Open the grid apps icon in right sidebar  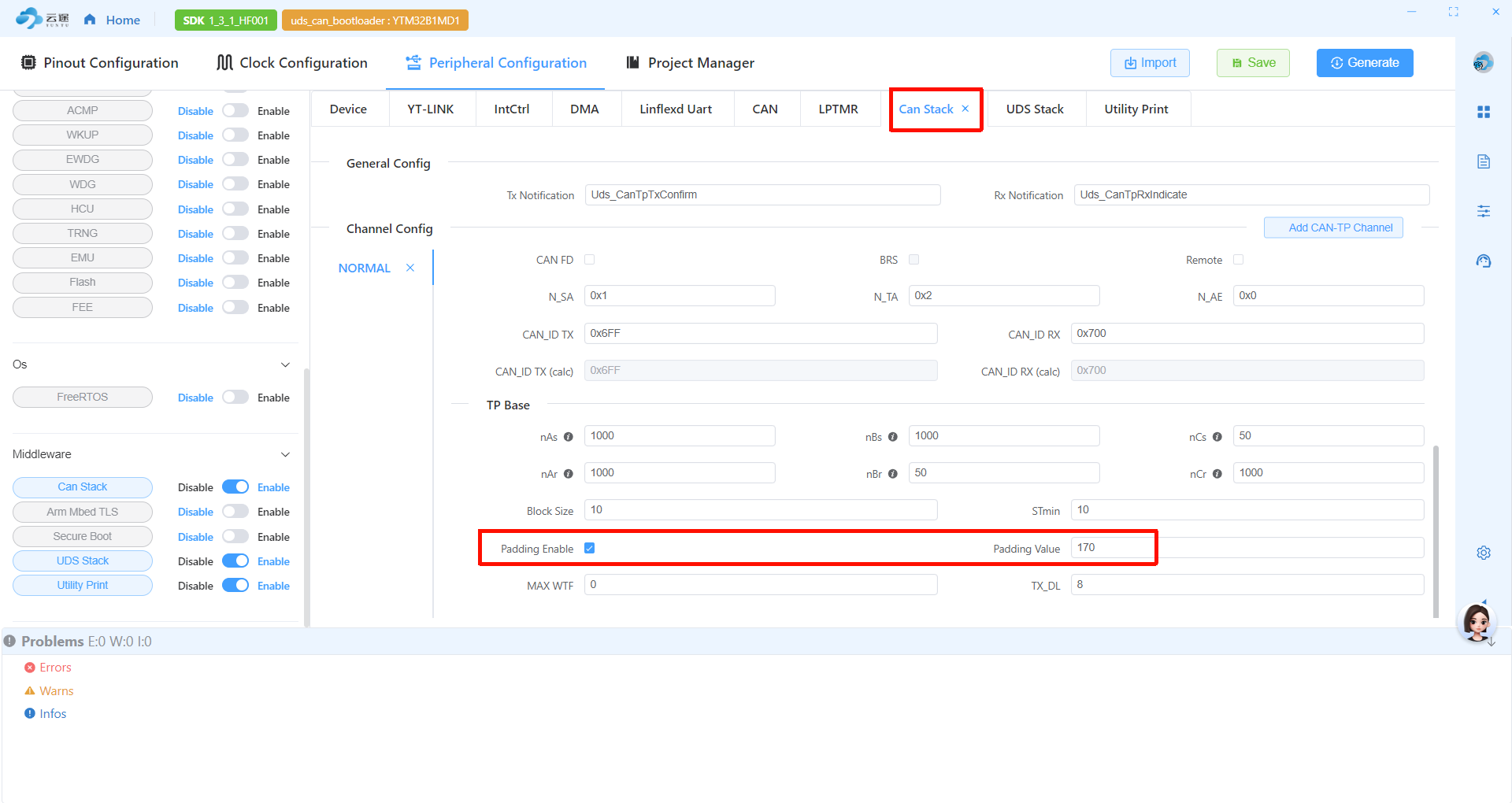click(x=1484, y=113)
